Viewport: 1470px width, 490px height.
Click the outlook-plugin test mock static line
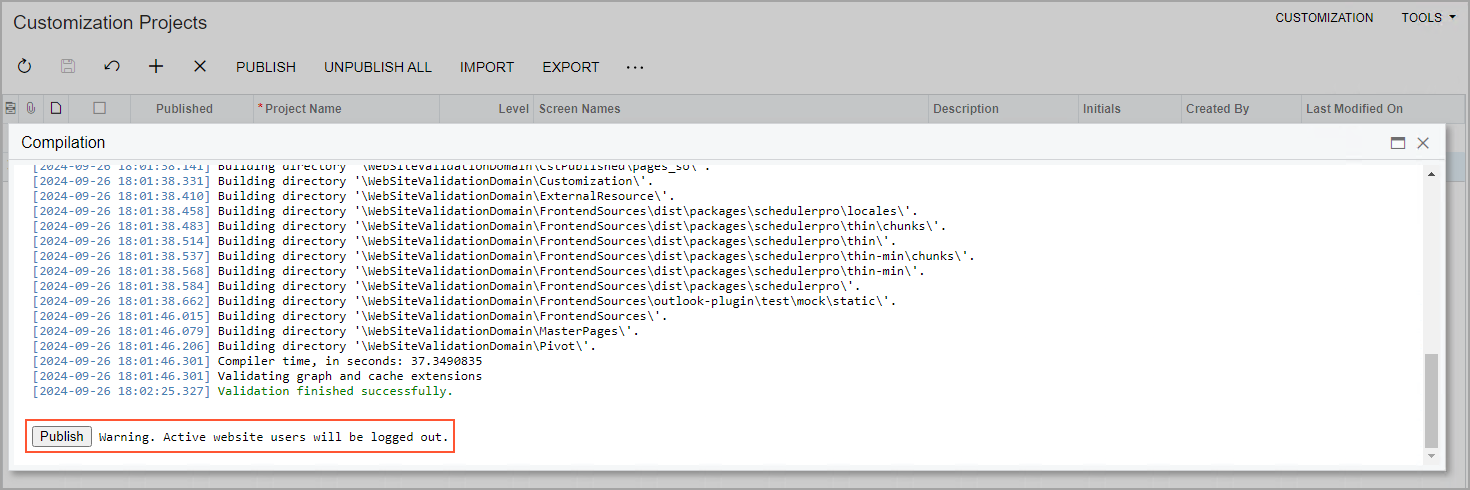click(557, 301)
